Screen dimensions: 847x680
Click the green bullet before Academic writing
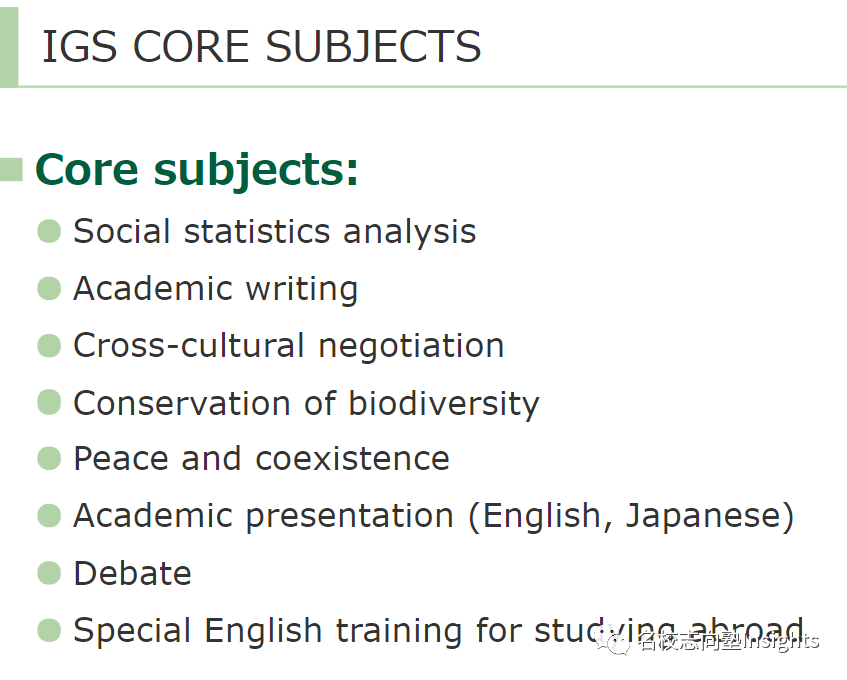tap(49, 288)
